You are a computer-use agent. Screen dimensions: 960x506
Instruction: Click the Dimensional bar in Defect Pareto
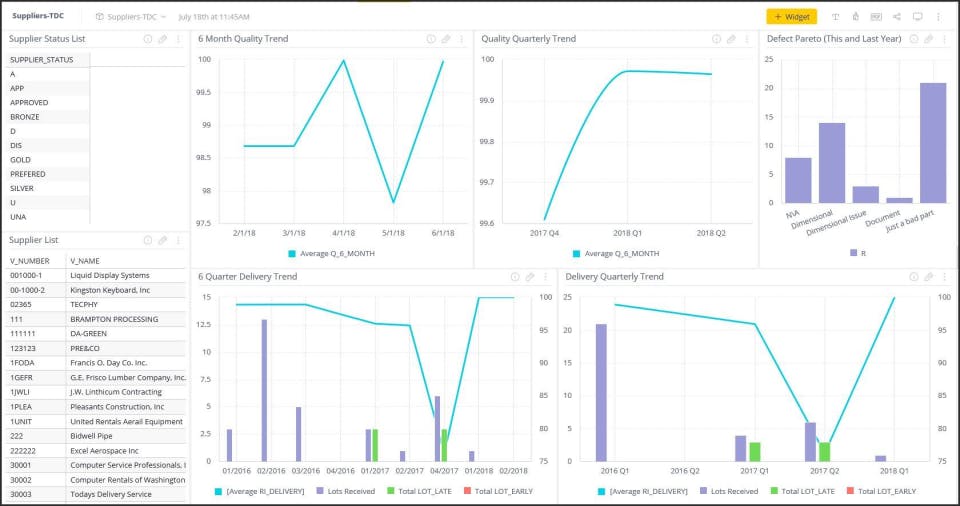coord(832,163)
